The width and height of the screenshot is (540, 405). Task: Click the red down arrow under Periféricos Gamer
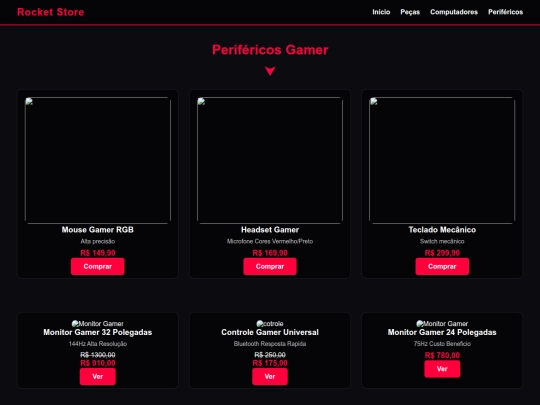point(270,71)
